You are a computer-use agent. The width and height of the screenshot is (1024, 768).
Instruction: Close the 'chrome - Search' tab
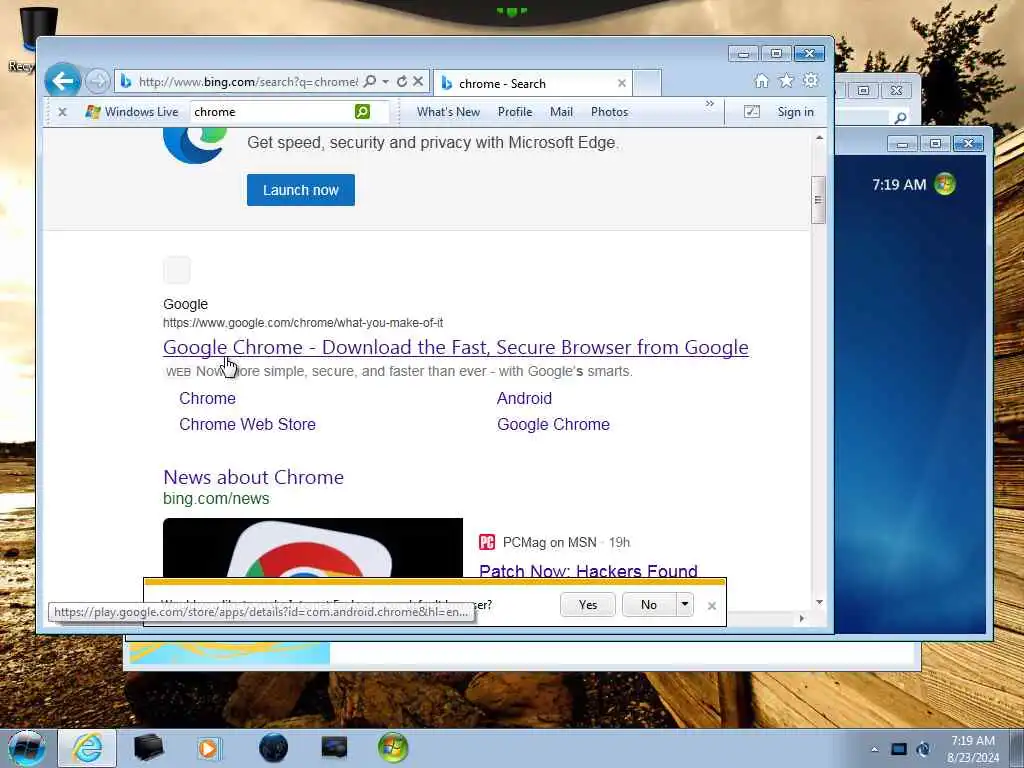(x=622, y=83)
